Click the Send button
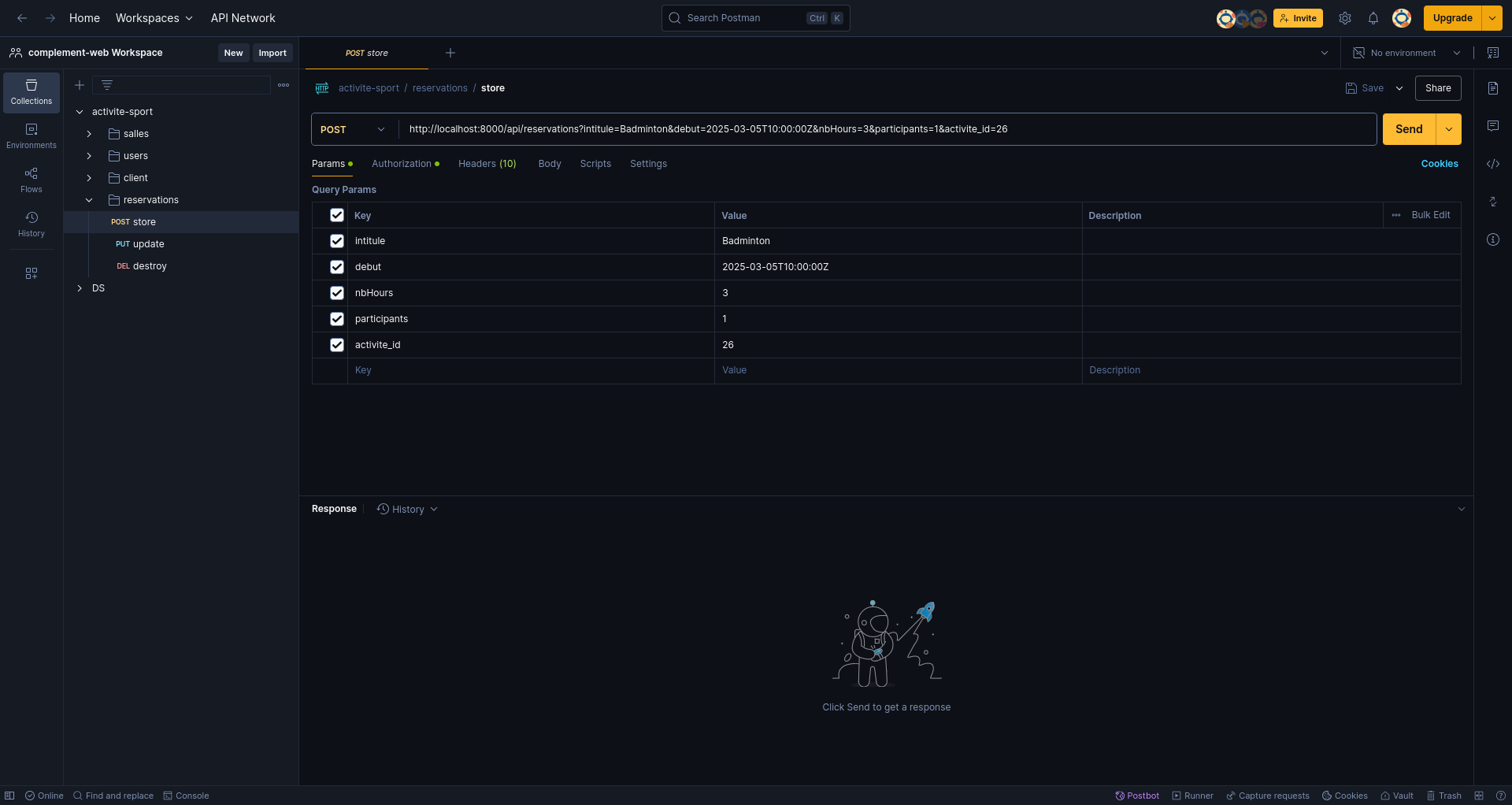The width and height of the screenshot is (1512, 805). (x=1409, y=129)
